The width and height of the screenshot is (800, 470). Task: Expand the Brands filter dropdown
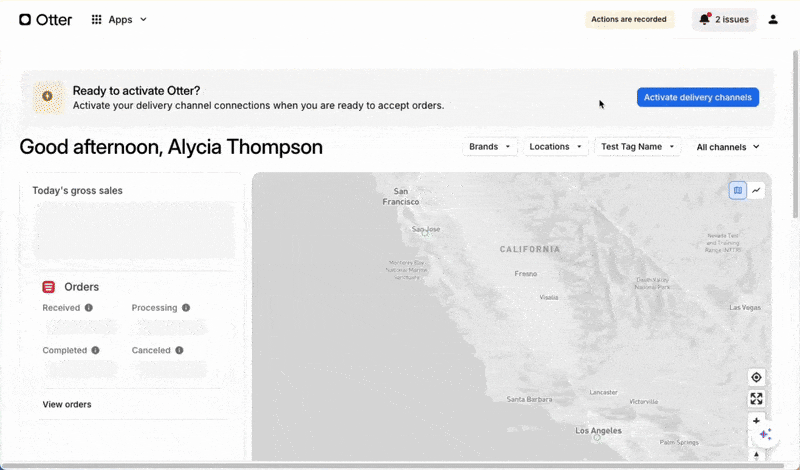[490, 147]
